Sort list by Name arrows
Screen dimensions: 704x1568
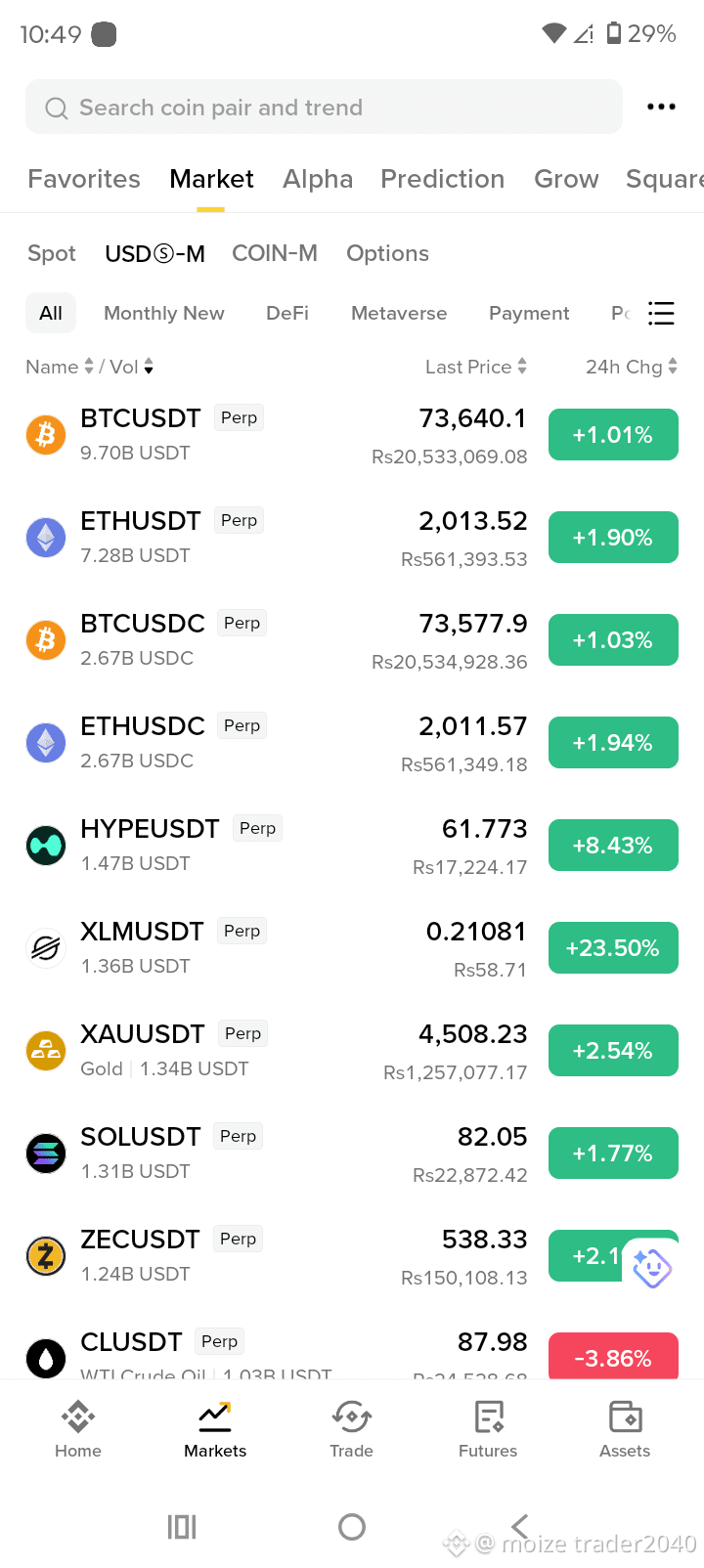(x=89, y=367)
